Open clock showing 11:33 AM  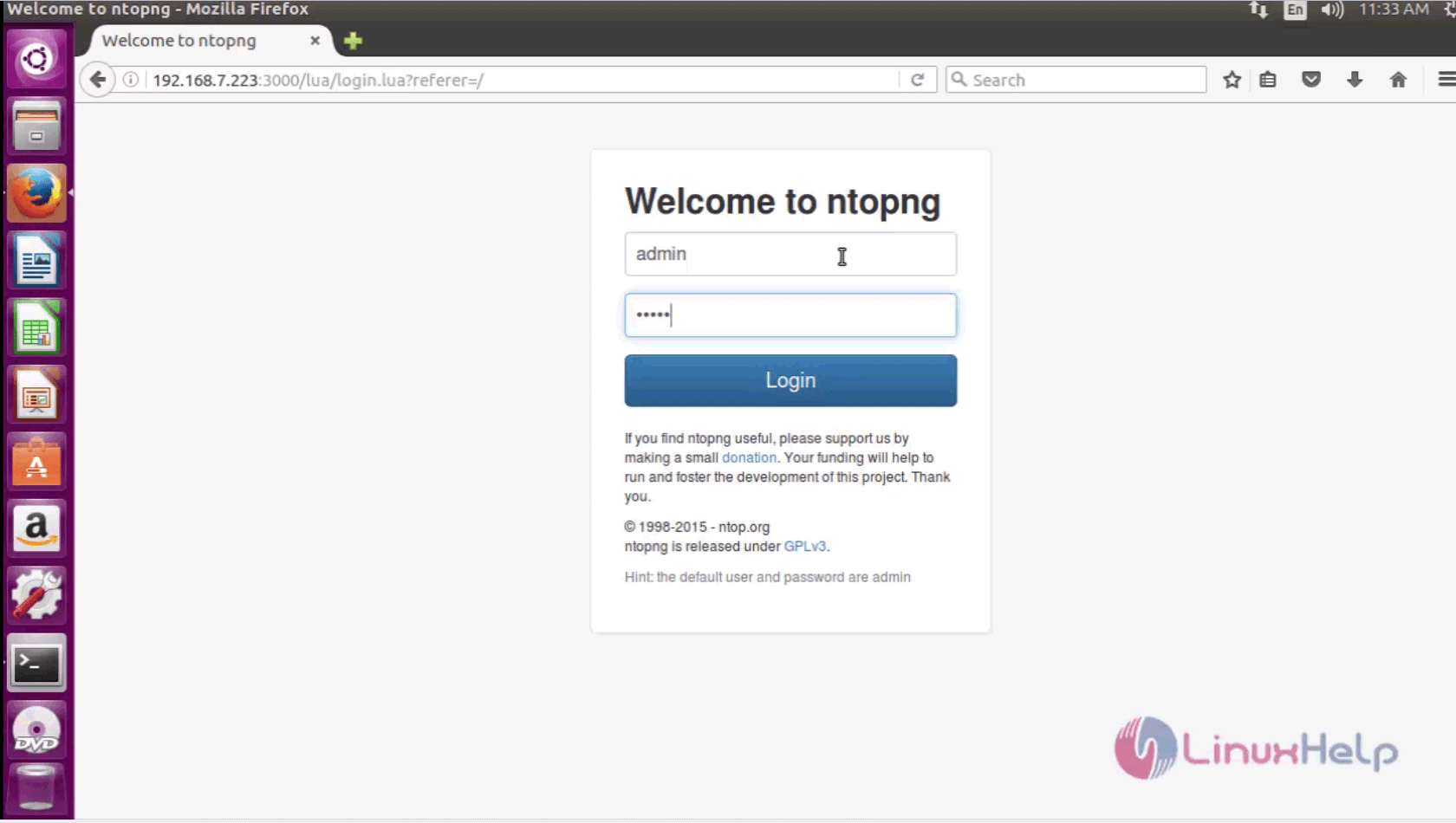(x=1394, y=10)
